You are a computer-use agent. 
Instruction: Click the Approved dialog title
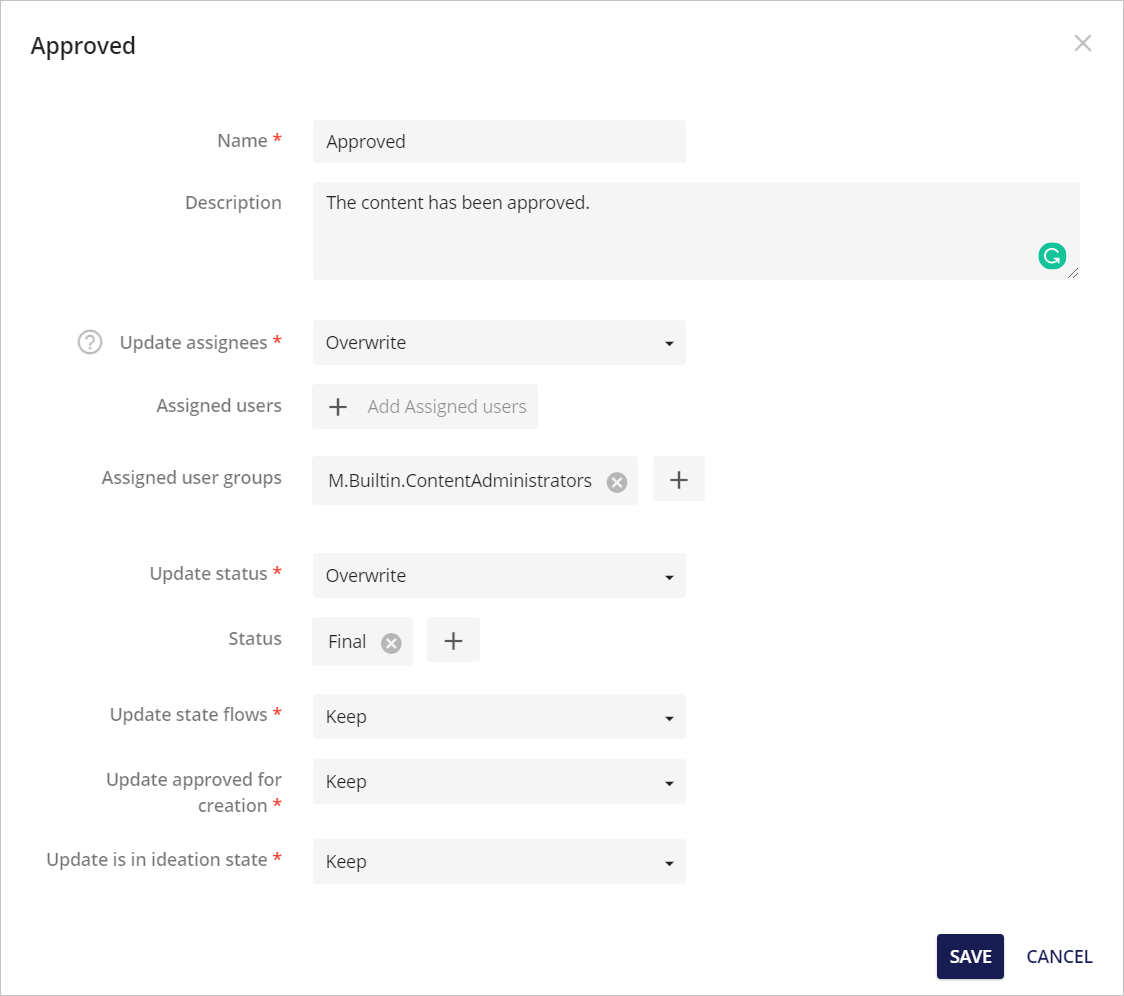[x=83, y=45]
